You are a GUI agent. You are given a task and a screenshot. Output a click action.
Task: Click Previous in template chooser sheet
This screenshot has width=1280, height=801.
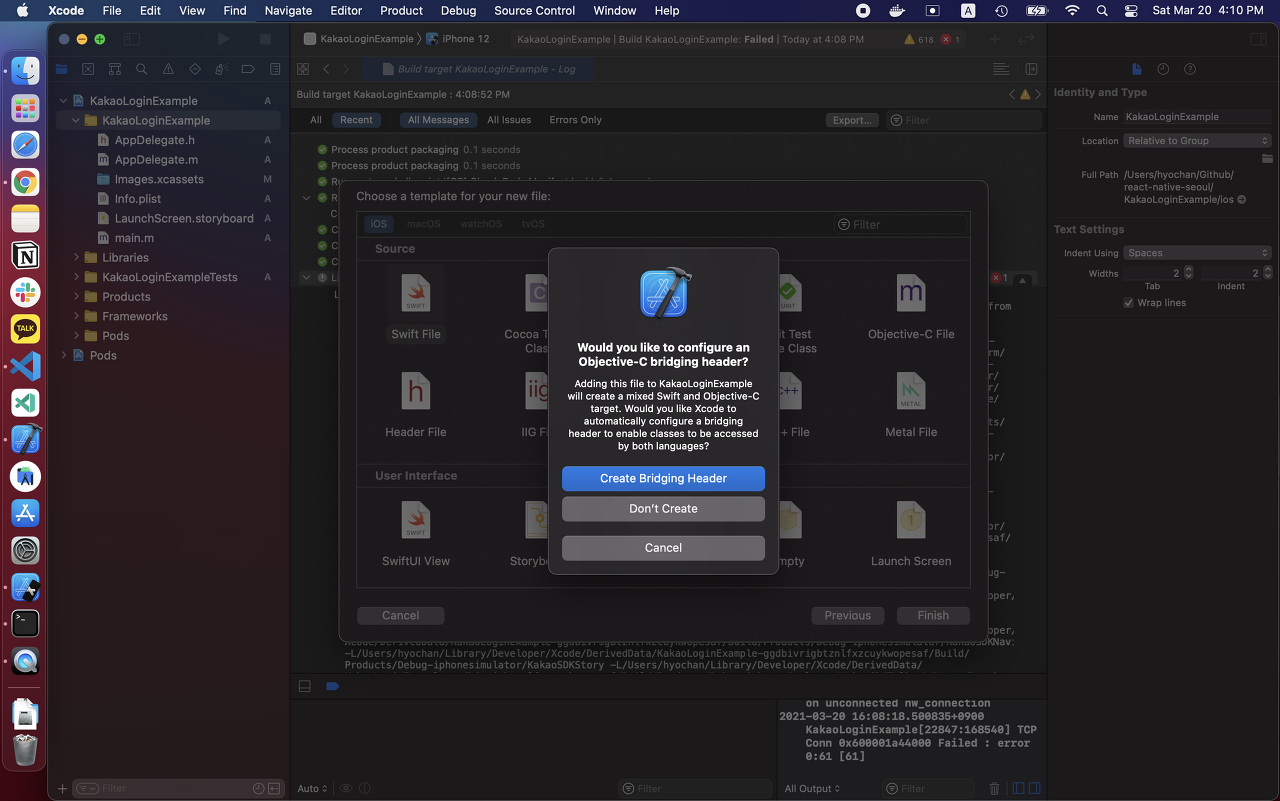coord(847,615)
